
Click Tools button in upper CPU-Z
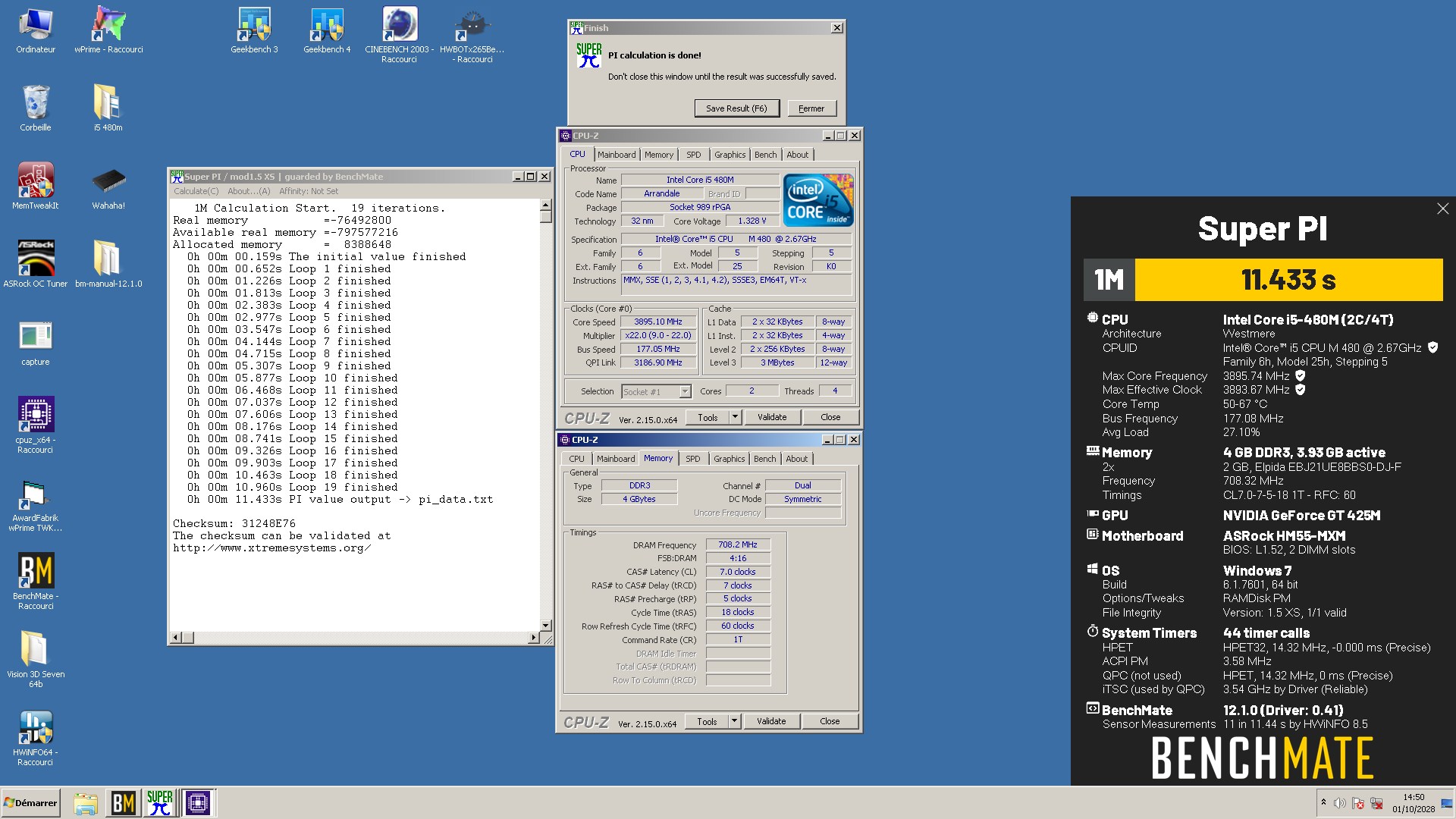708,417
